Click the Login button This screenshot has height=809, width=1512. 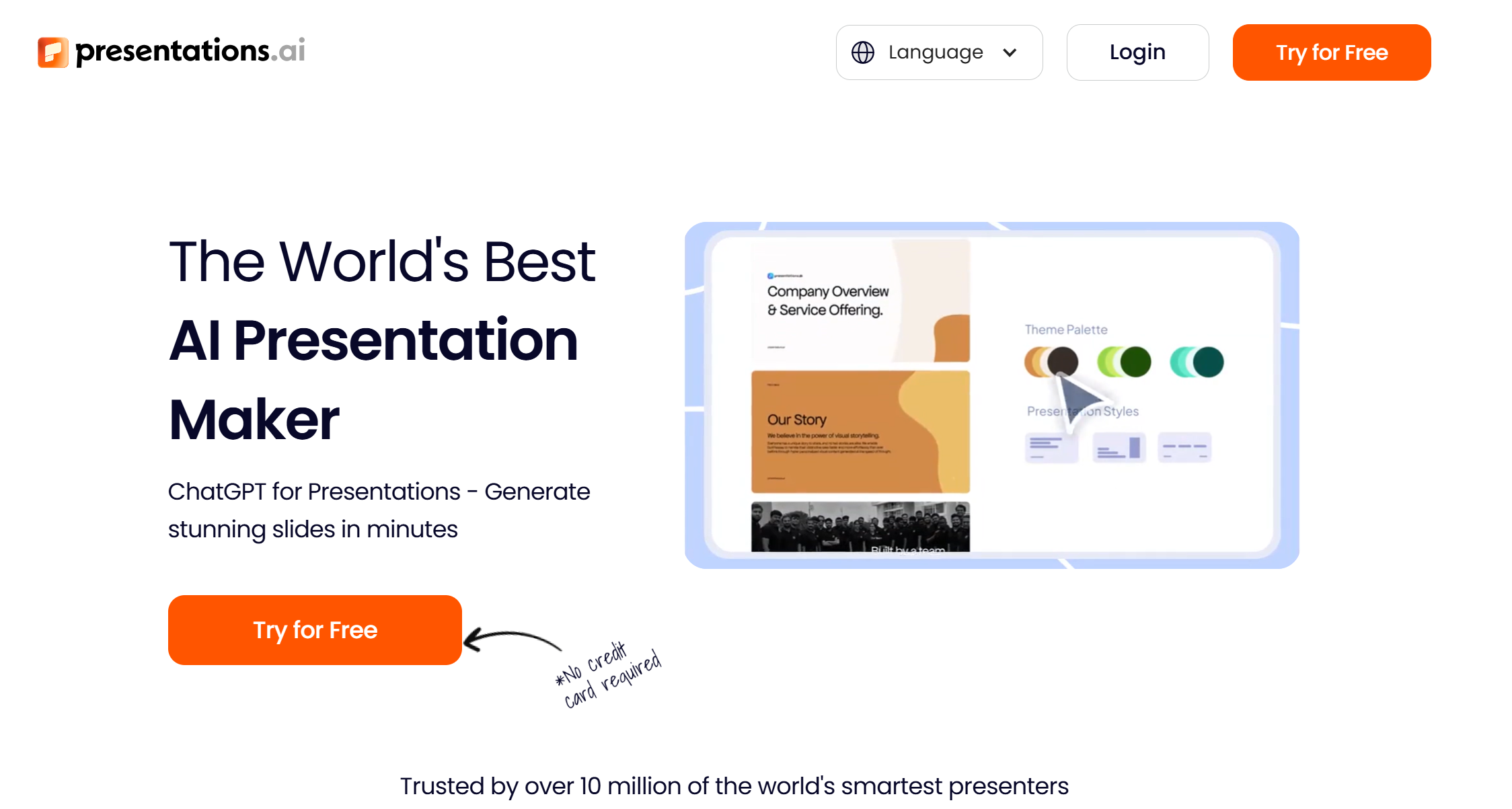click(1137, 52)
